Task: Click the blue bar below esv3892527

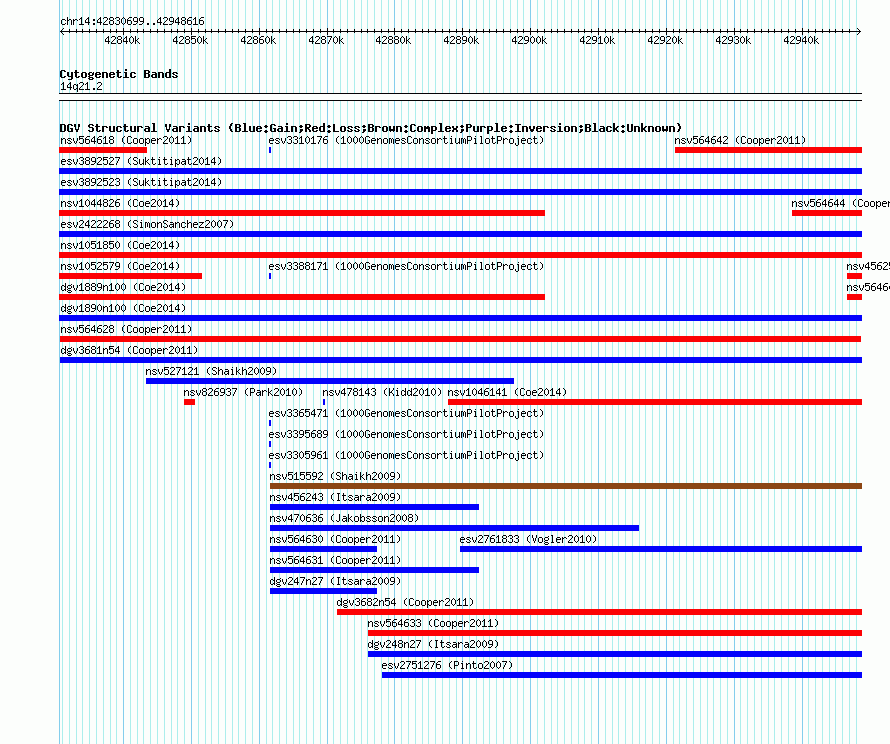Action: point(460,171)
